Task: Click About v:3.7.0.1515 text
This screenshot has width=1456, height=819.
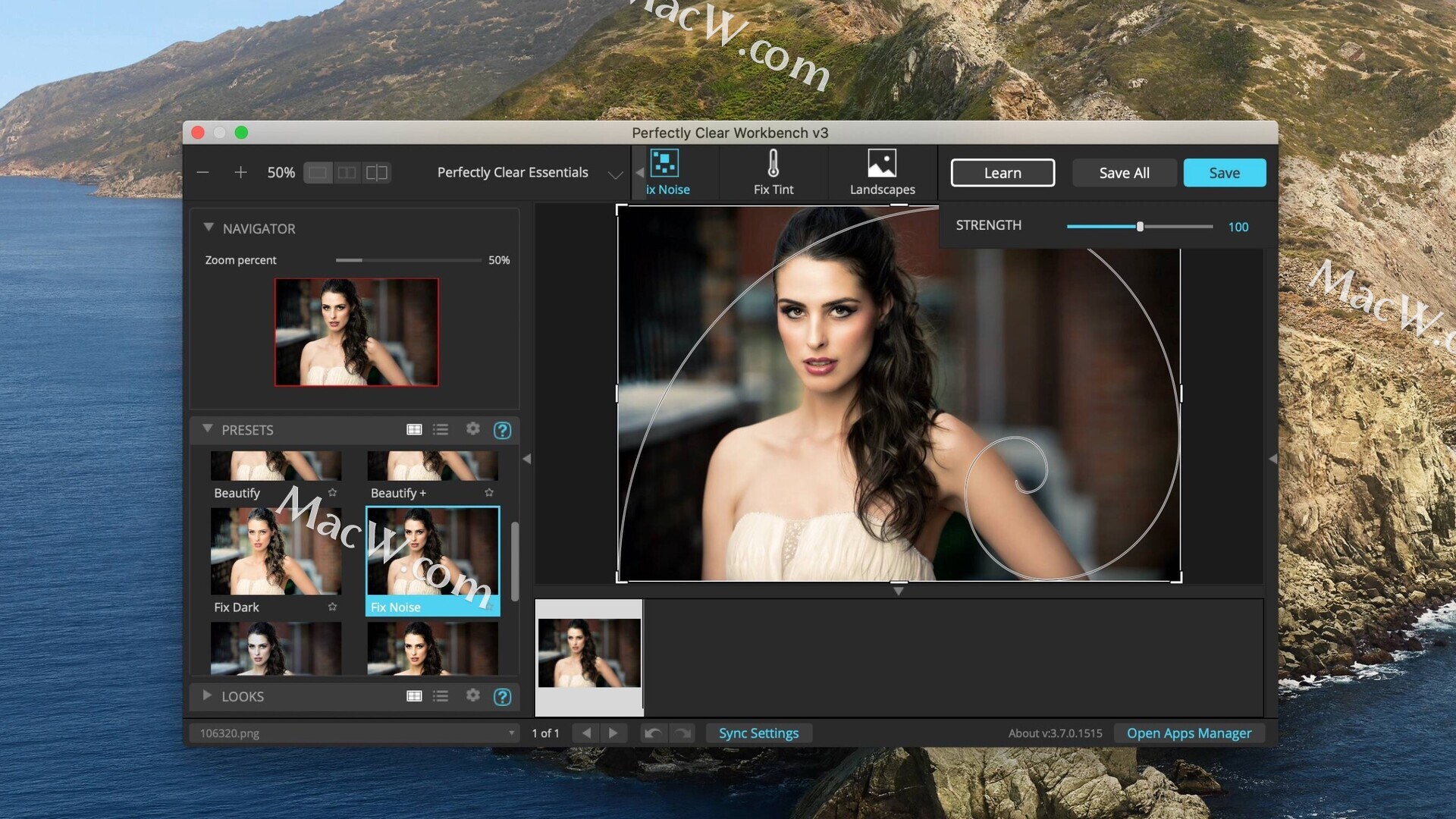Action: [1055, 733]
